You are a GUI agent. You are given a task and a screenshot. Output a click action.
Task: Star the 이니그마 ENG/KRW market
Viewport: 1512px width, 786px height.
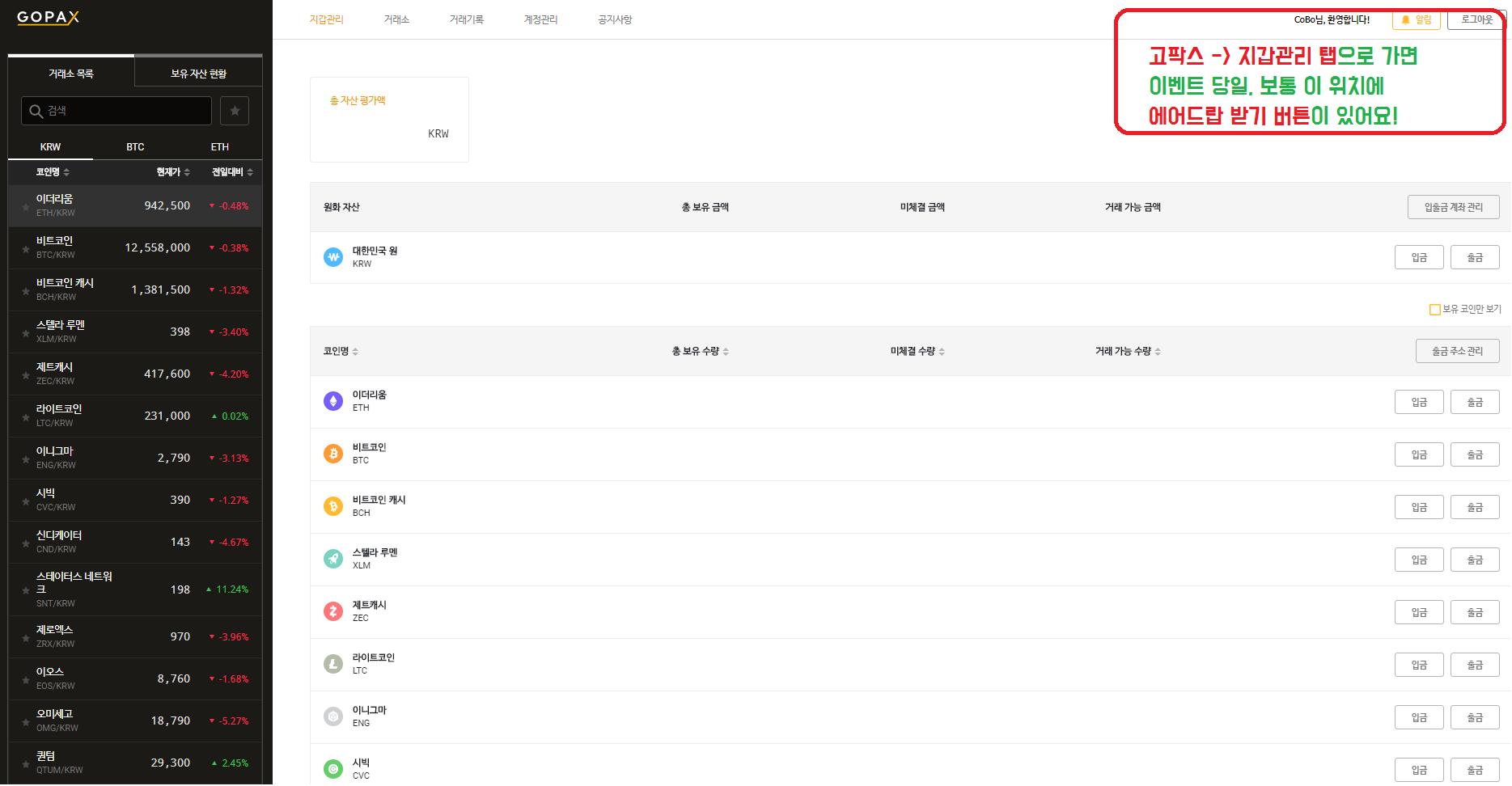[x=26, y=459]
